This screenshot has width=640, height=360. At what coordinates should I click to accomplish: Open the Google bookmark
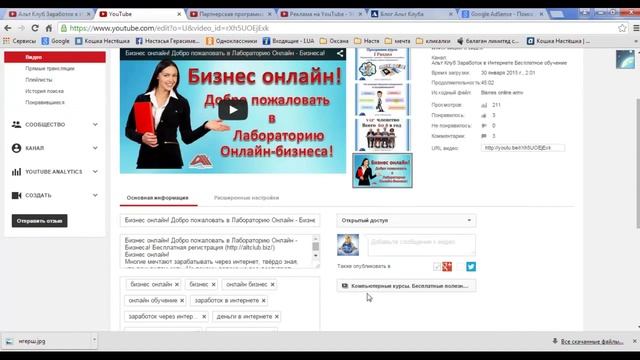[x=56, y=41]
